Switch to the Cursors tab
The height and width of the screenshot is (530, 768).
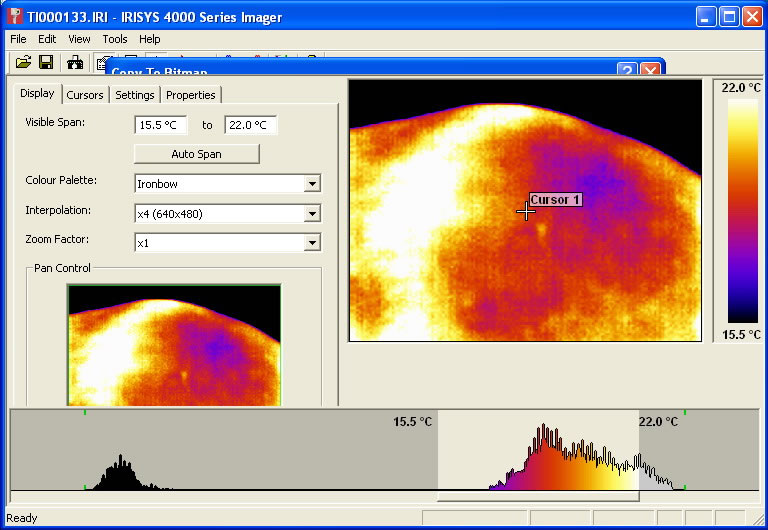pyautogui.click(x=85, y=95)
